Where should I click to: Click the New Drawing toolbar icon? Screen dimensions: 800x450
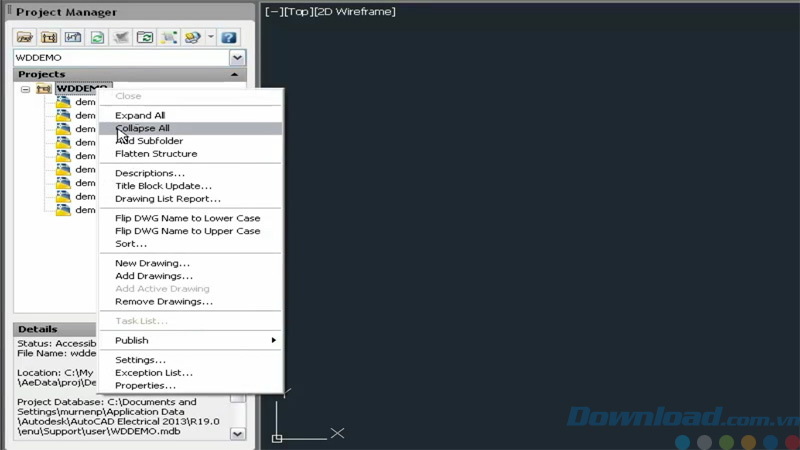[x=73, y=37]
